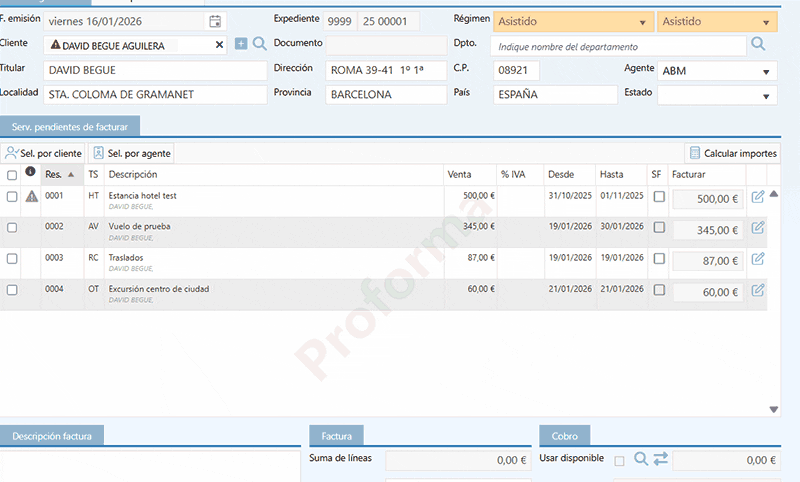Click the Expediente number 25 00001 field
The image size is (800, 482).
(388, 21)
